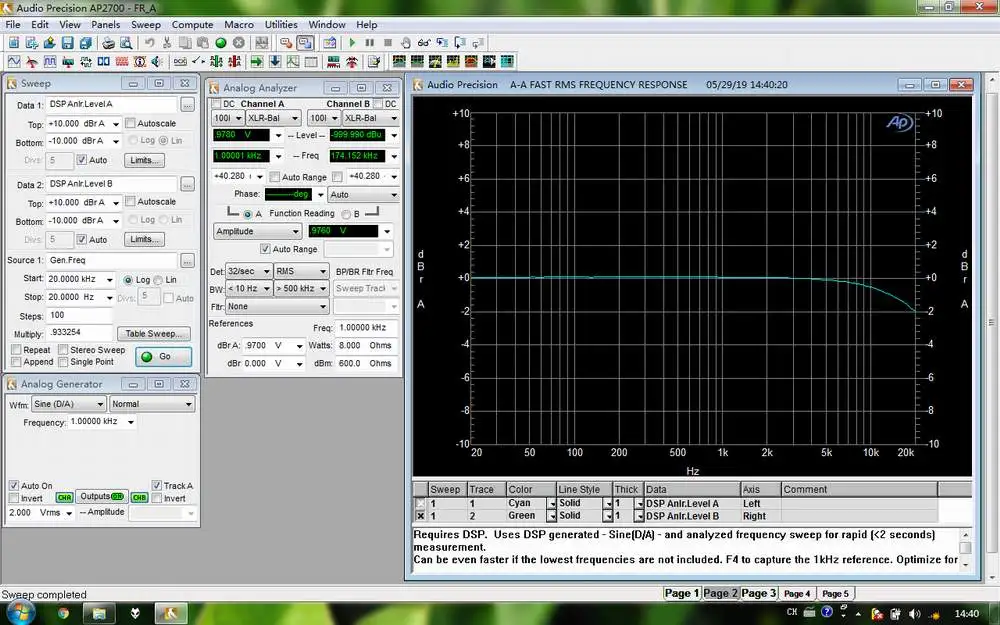Click the Sweep Spectrum/Waveform red-green bars icon
1000x625 pixels.
(x=334, y=61)
